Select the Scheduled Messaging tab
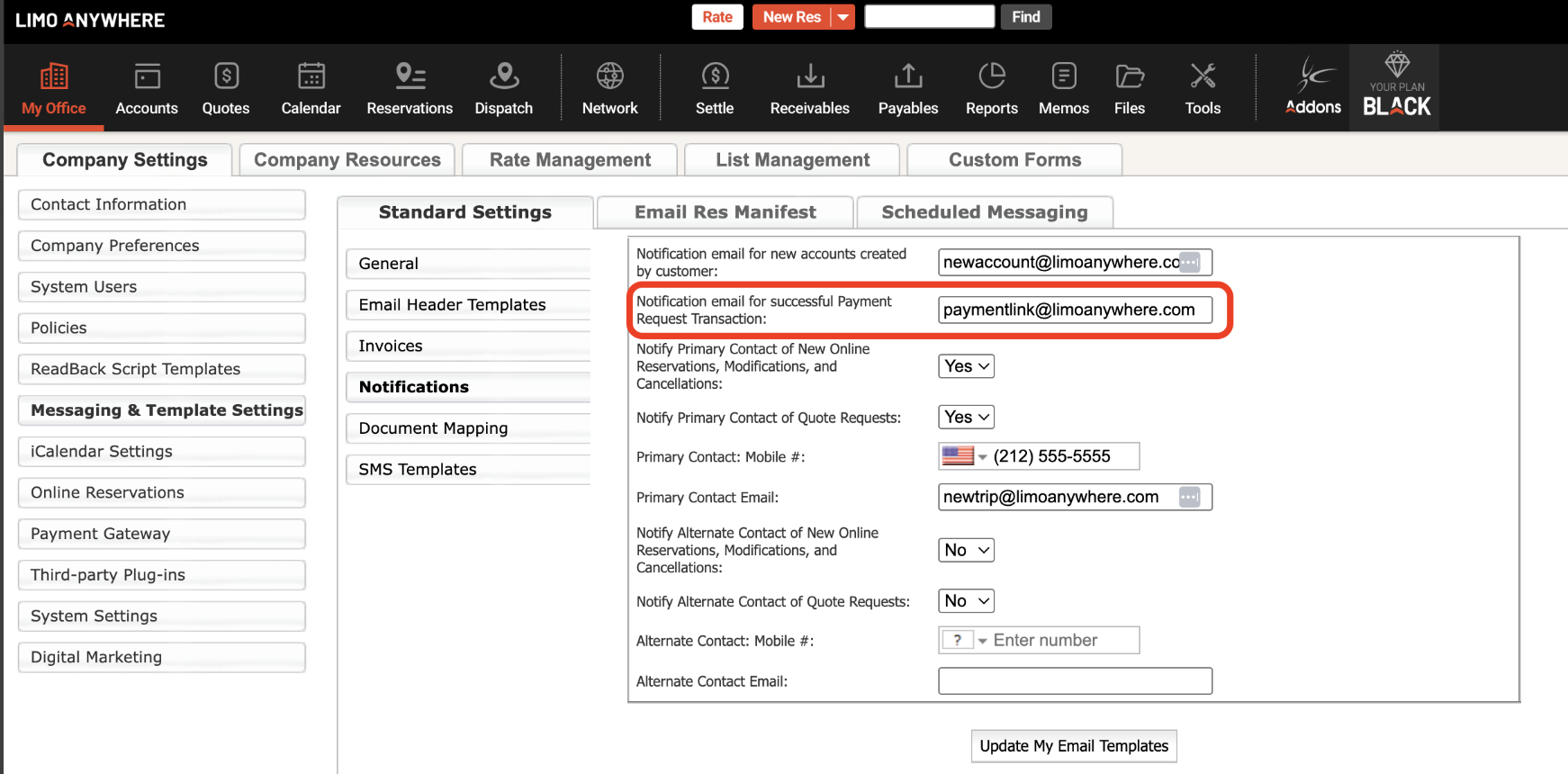Screen dimensions: 1568x774 point(985,212)
